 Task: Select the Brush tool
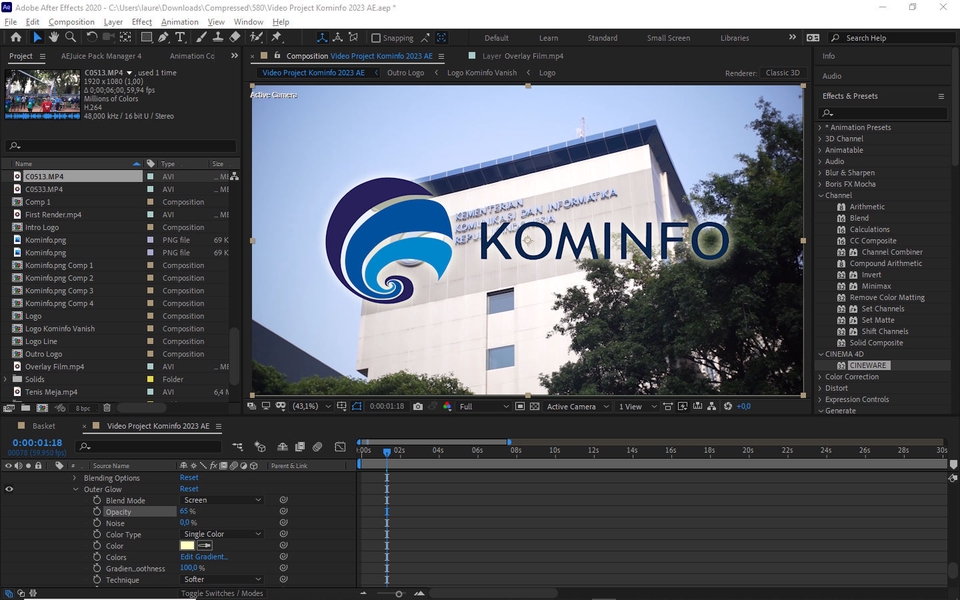(x=200, y=38)
